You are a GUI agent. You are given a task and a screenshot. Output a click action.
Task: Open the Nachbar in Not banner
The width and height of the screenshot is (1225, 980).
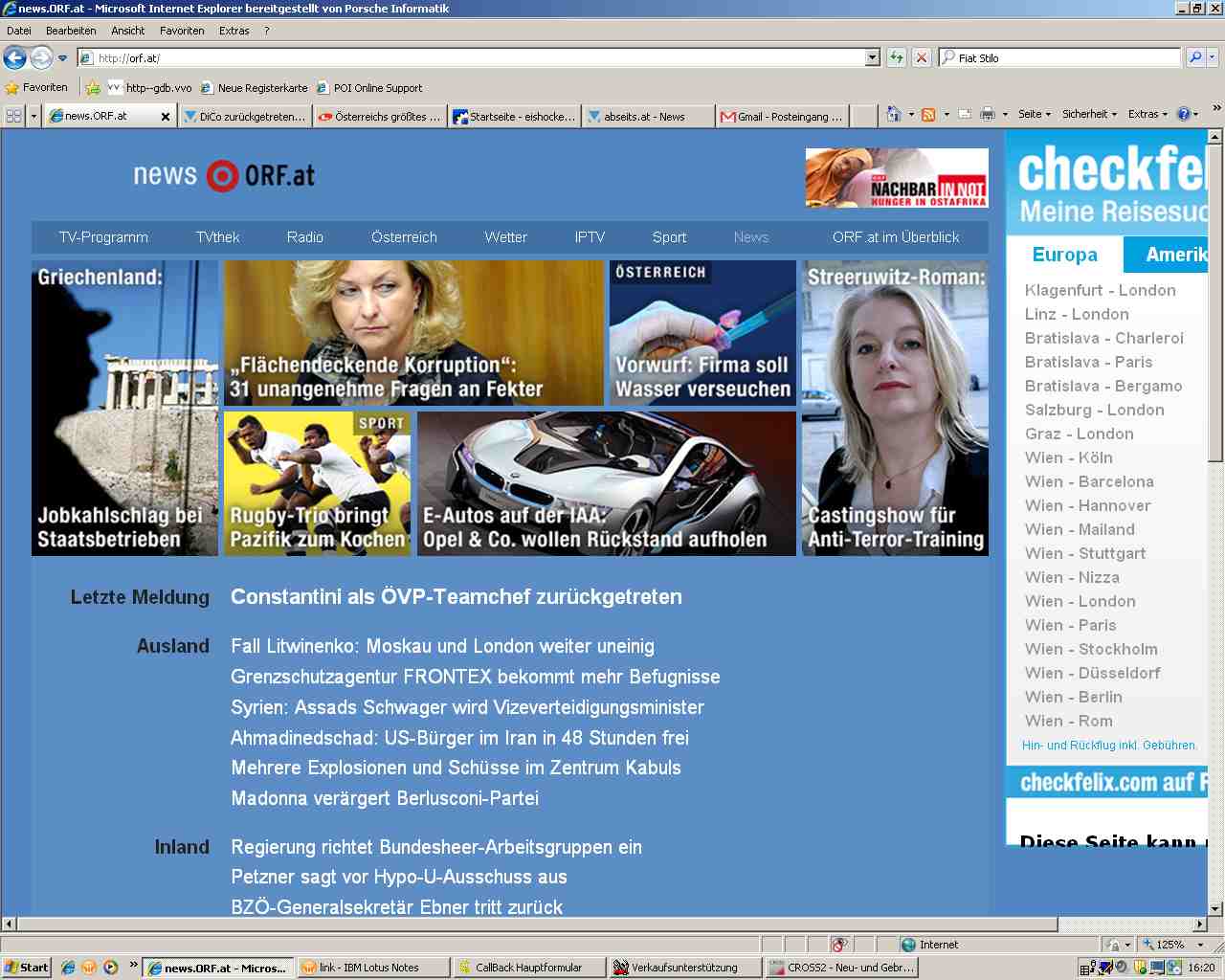[897, 178]
